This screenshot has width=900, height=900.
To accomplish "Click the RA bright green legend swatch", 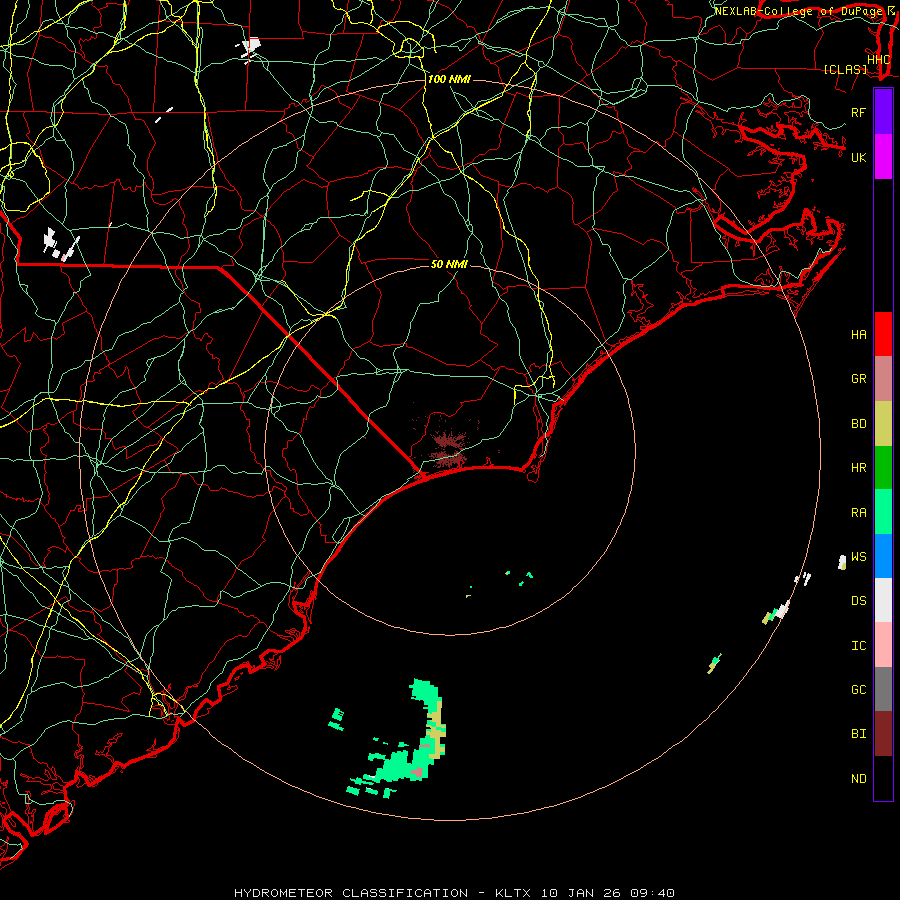I will [x=883, y=512].
